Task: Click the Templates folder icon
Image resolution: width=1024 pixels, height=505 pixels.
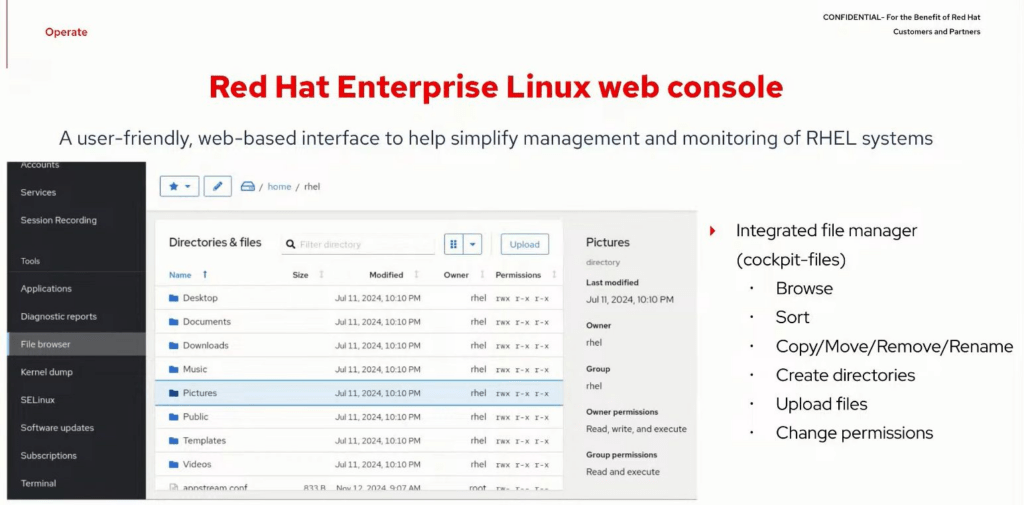Action: (x=173, y=441)
